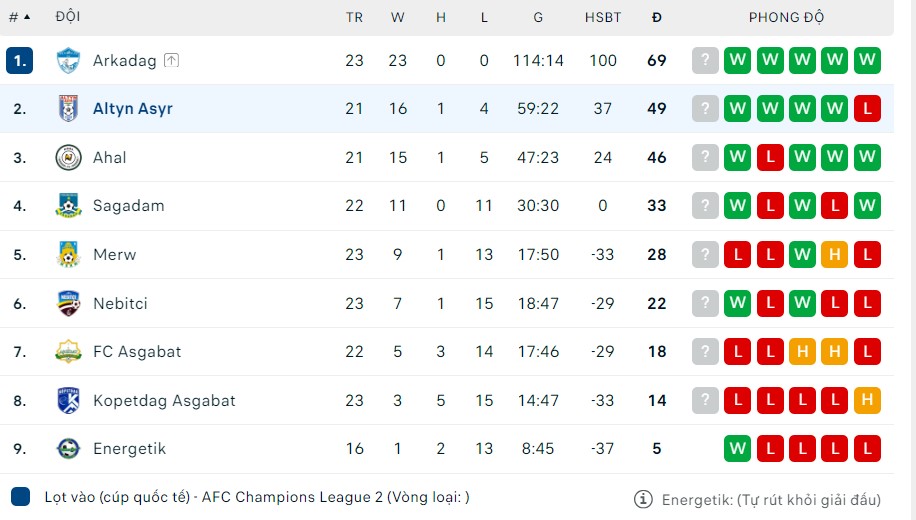The width and height of the screenshot is (916, 520).
Task: Click Arkadag's gray question mark next-match badge
Action: (705, 60)
